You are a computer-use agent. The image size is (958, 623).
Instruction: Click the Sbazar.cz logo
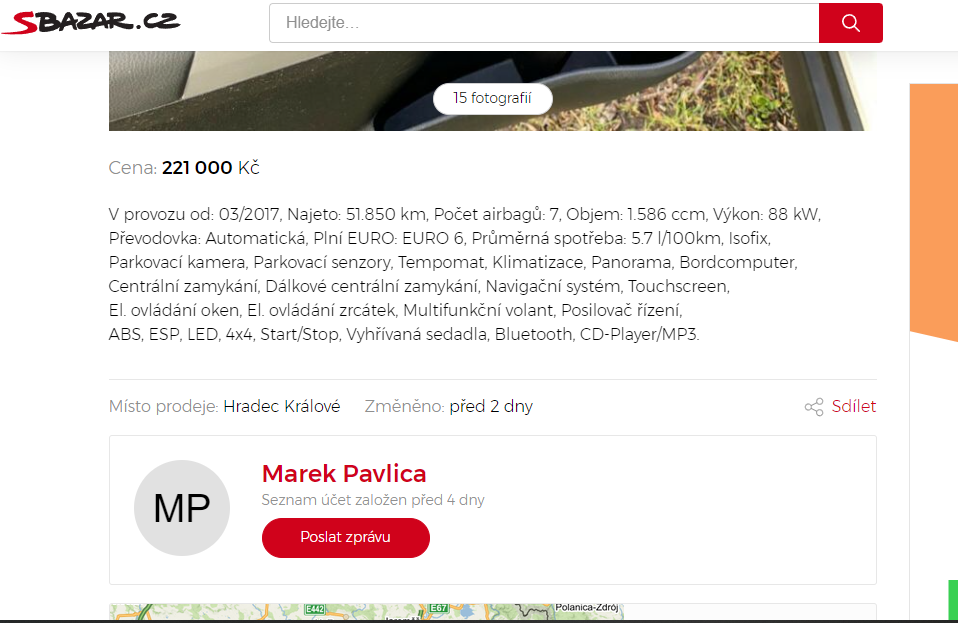click(x=90, y=22)
